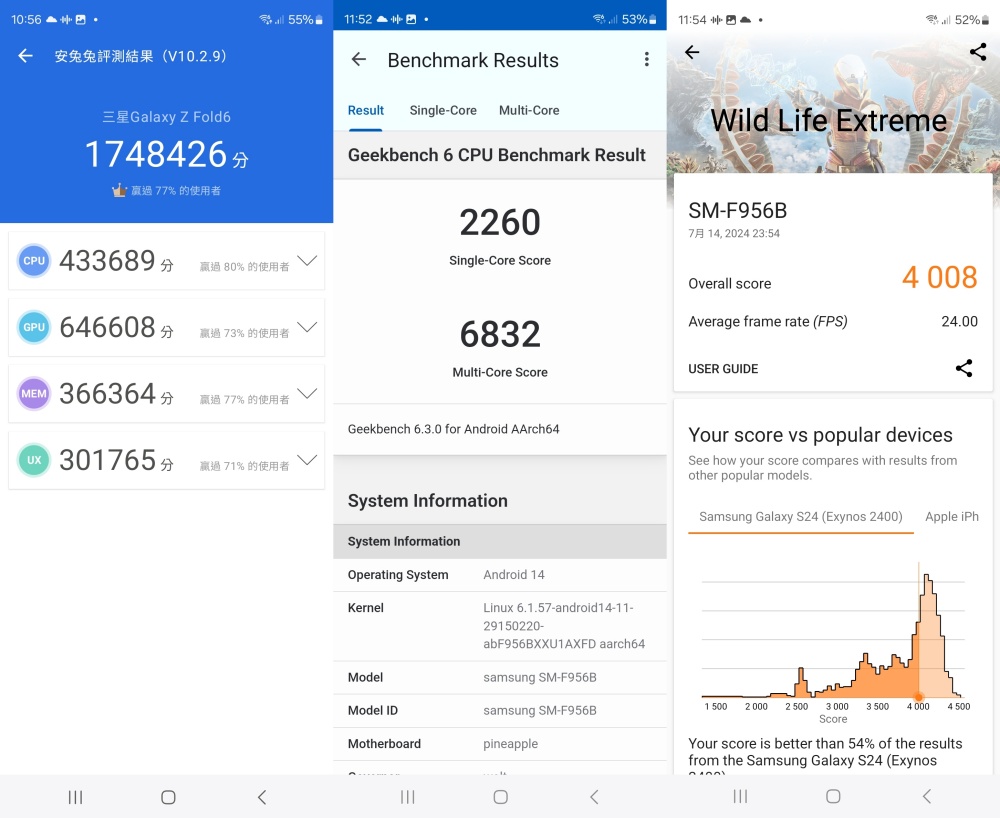Viewport: 1000px width, 818px height.
Task: Tap share icon atop Wild Life Extreme banner
Action: coord(978,52)
